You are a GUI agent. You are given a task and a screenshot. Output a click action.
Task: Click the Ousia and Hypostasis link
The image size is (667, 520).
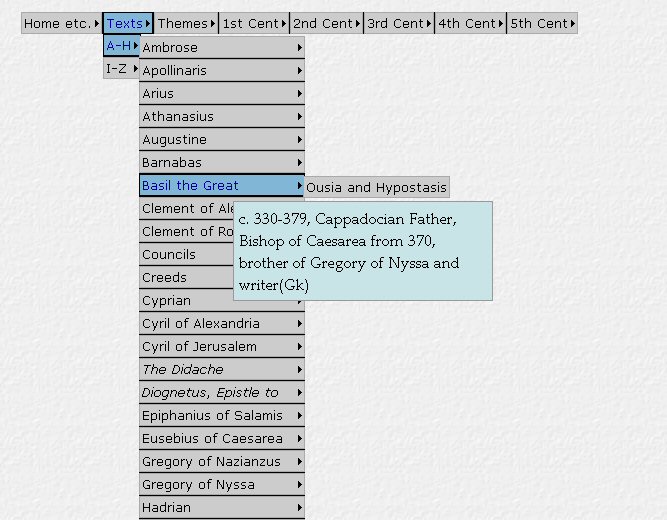point(376,187)
